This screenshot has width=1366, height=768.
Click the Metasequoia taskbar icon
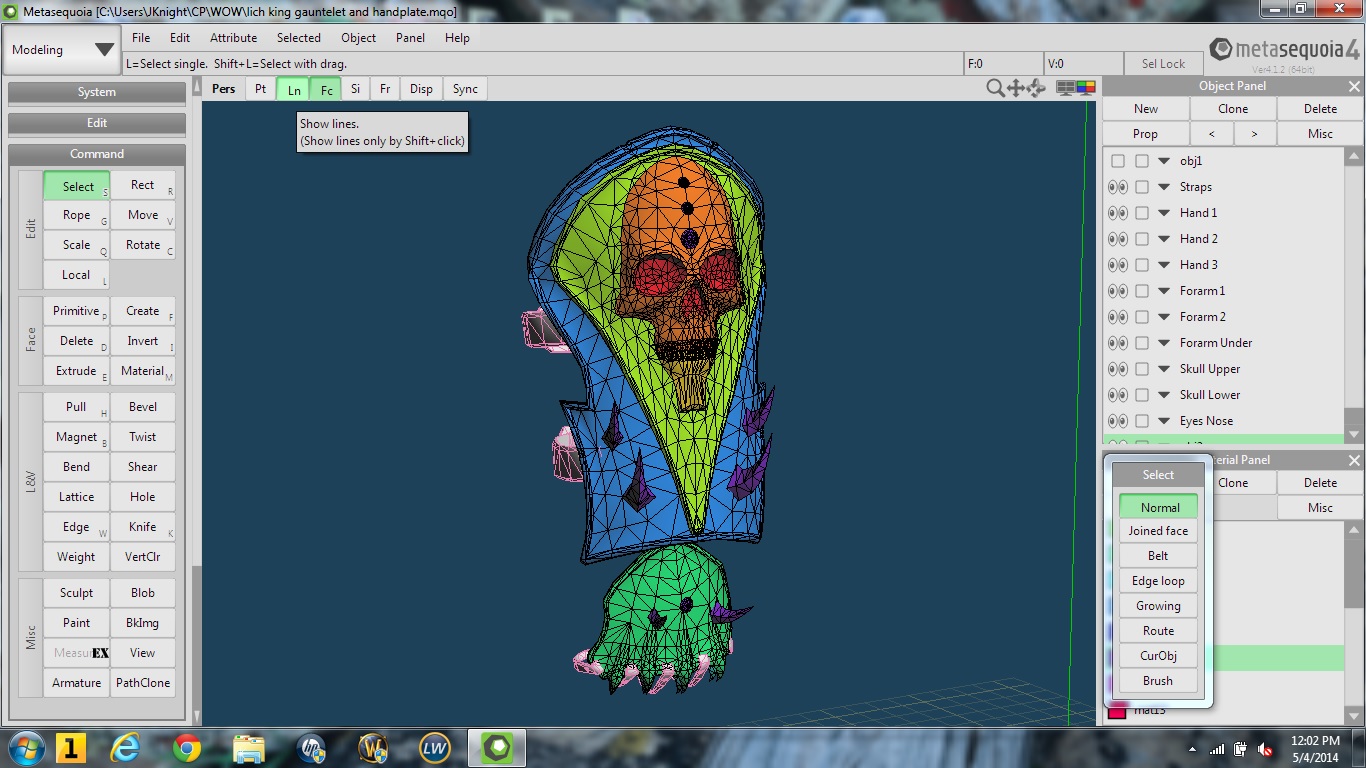[498, 747]
